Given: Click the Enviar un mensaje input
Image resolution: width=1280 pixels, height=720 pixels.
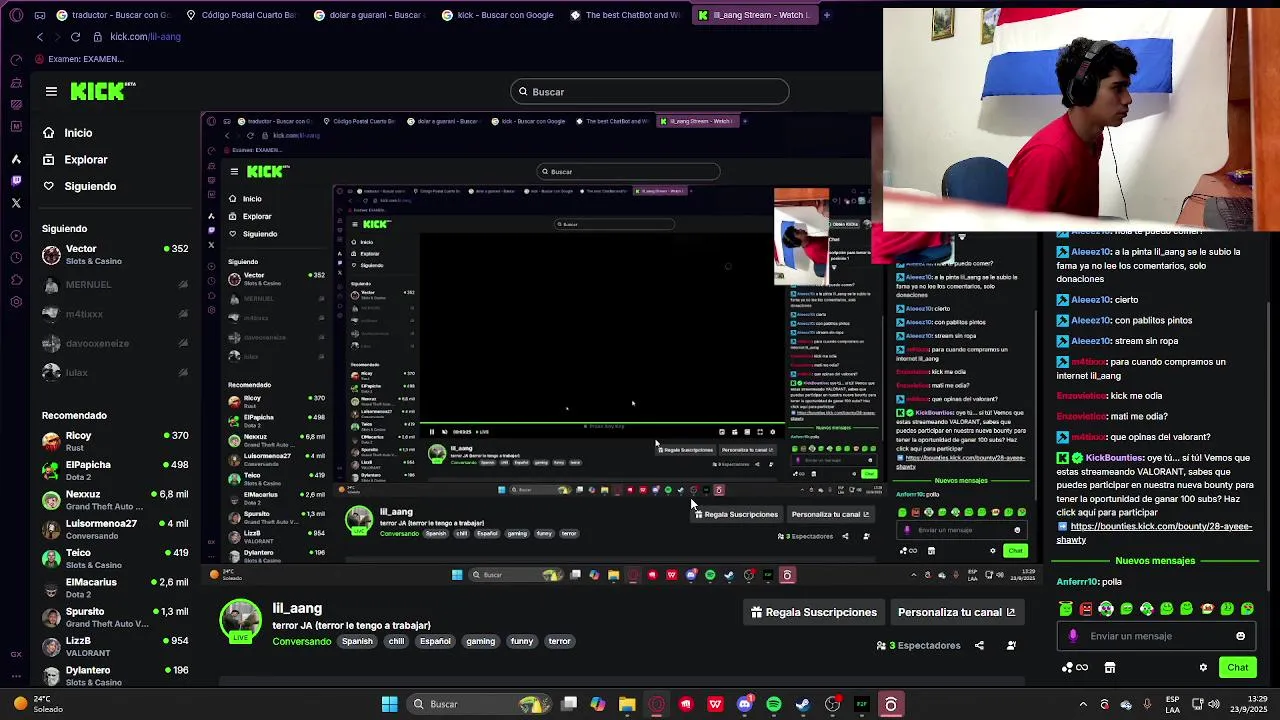Looking at the screenshot, I should (1155, 636).
